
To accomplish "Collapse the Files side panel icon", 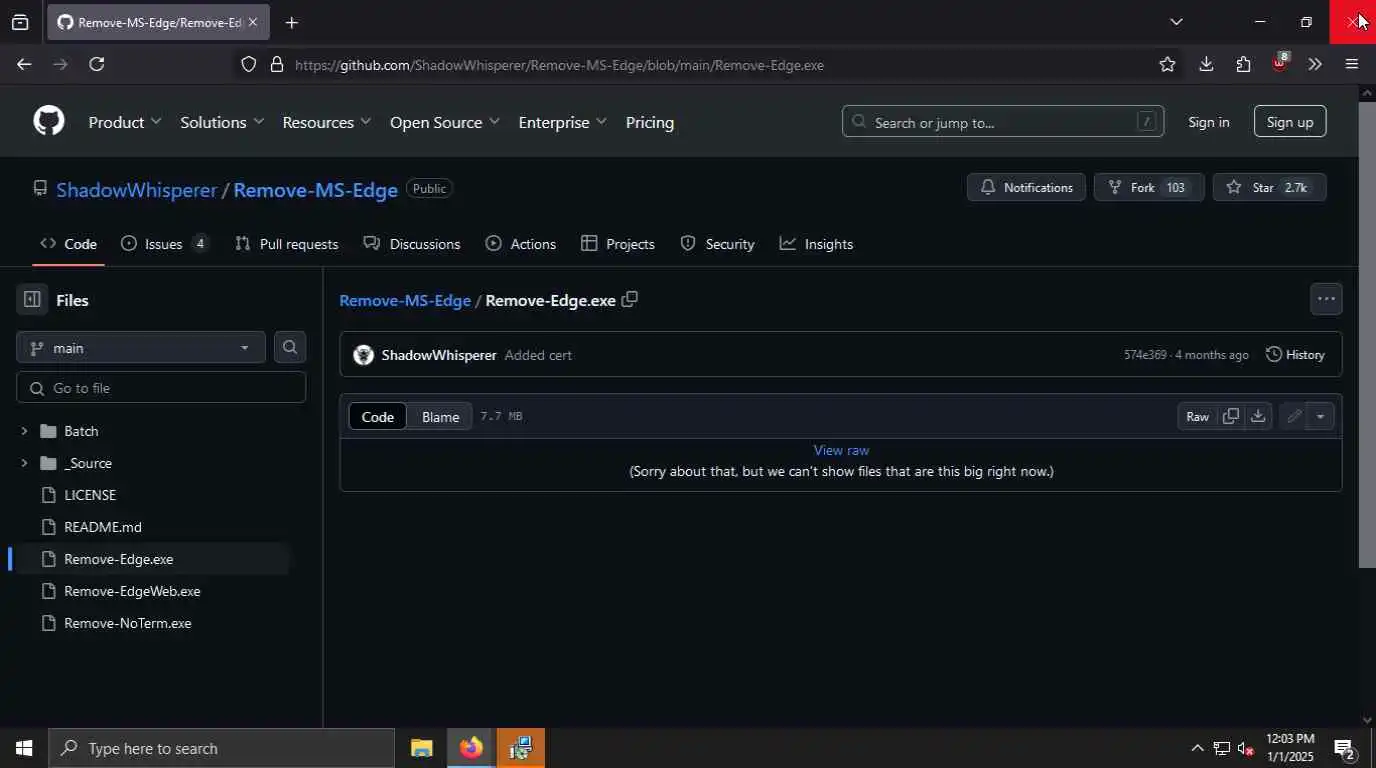I will point(32,299).
